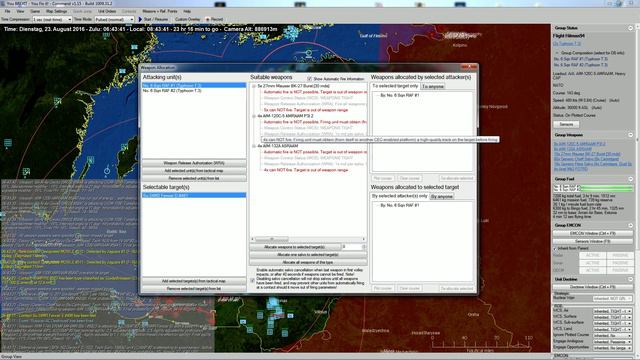Open the WCS Sub-surface doctrine dropdown

coord(612,323)
